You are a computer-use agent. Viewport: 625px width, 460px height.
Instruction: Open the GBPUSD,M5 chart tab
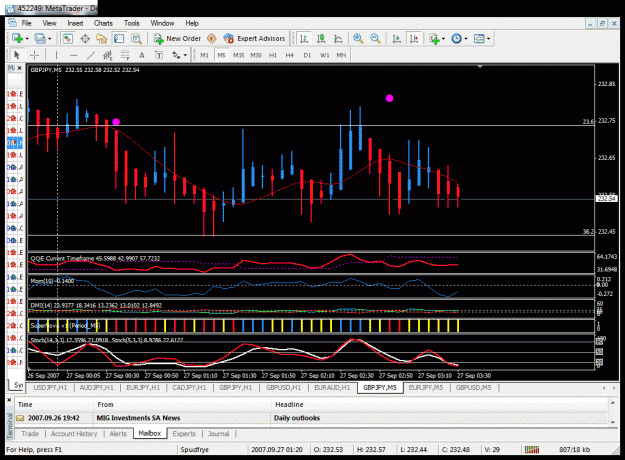coord(474,387)
